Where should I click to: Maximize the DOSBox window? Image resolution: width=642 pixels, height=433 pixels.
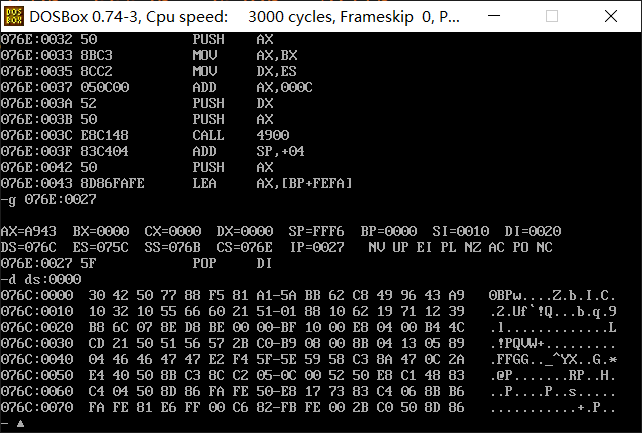tap(552, 16)
